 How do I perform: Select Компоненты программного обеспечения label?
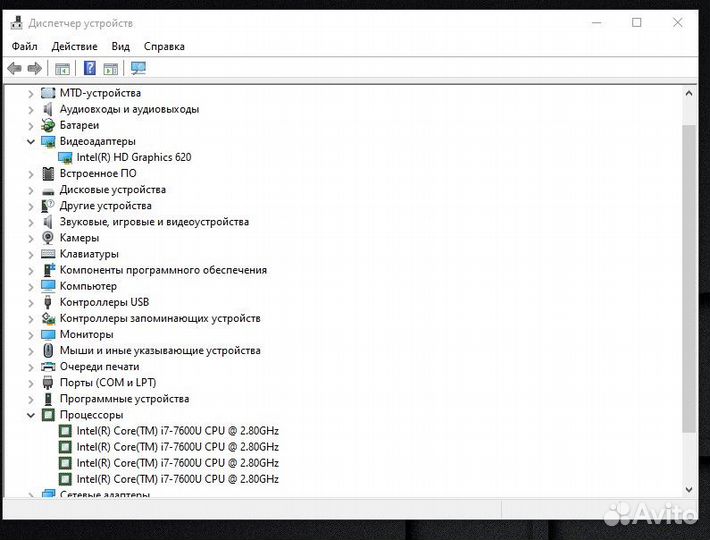163,270
